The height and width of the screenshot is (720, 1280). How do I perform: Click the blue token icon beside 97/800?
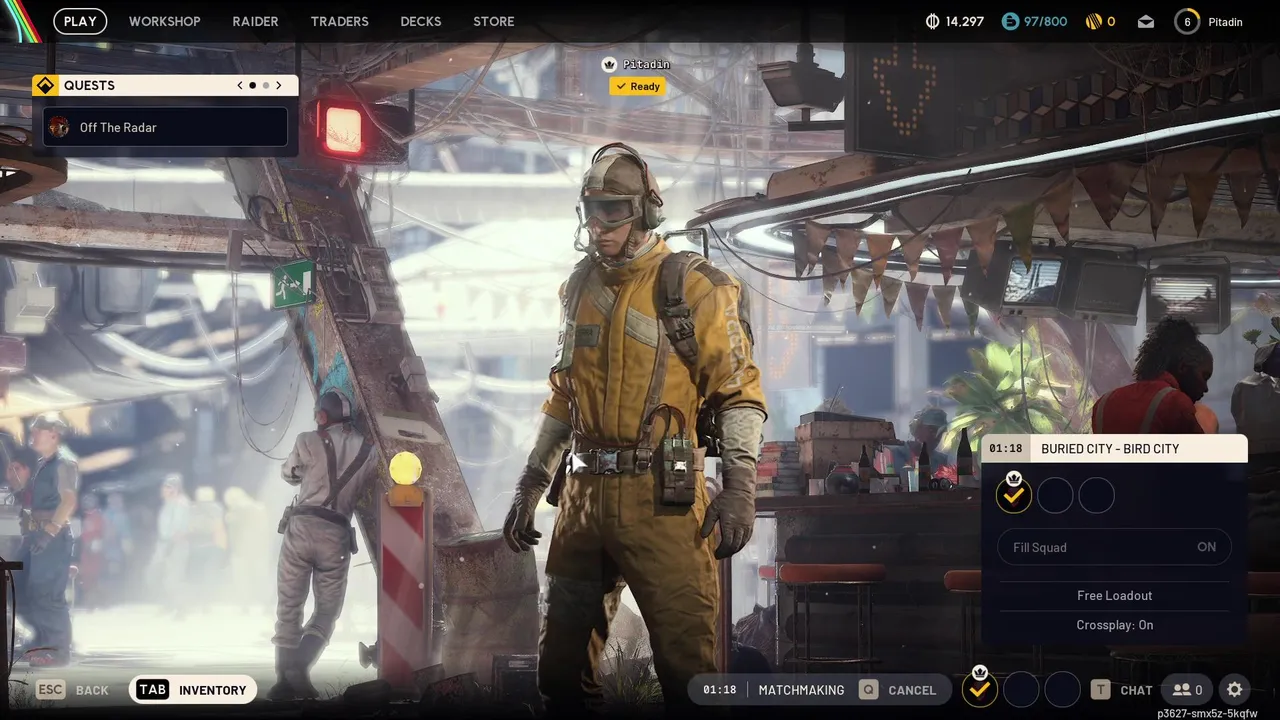coord(1010,21)
